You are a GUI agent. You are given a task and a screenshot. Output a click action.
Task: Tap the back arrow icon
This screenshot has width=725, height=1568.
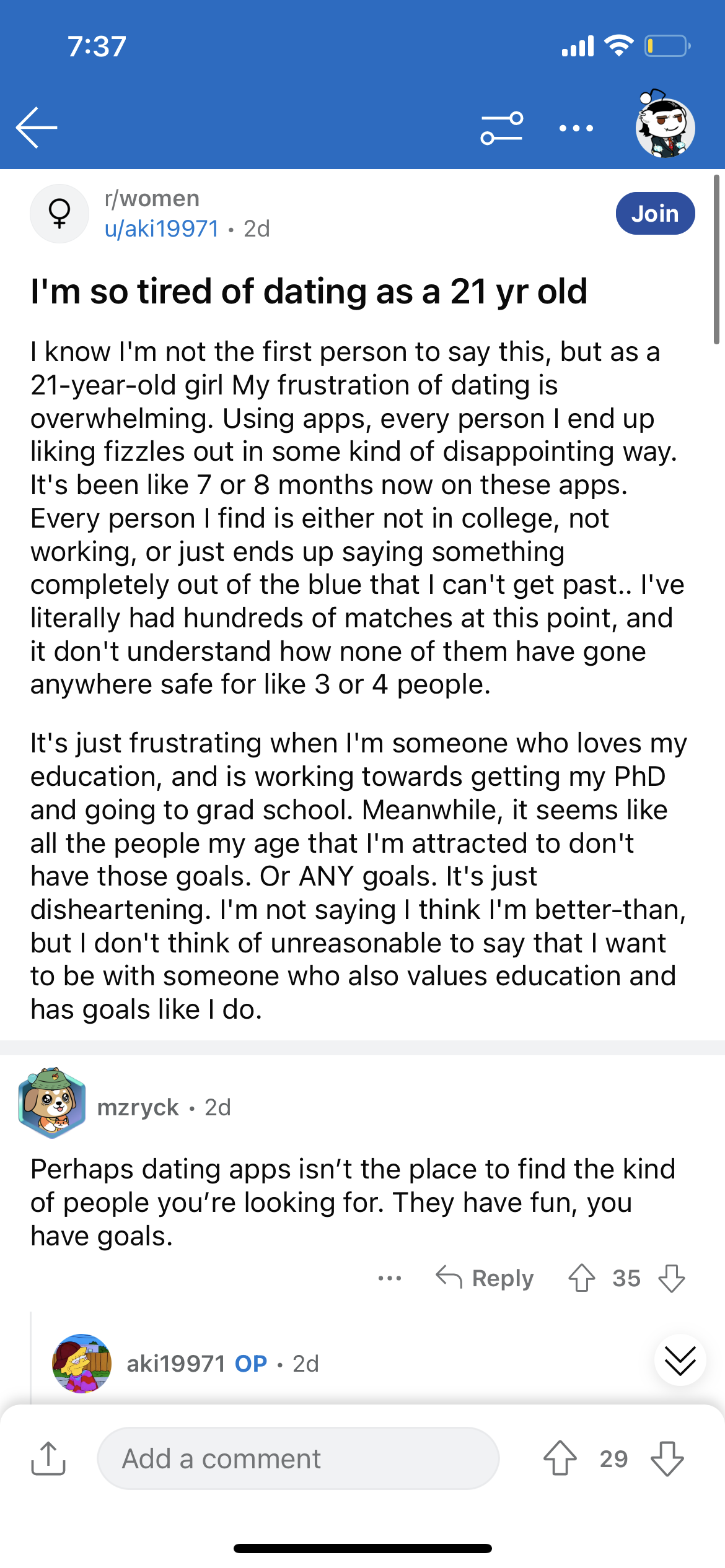point(37,128)
